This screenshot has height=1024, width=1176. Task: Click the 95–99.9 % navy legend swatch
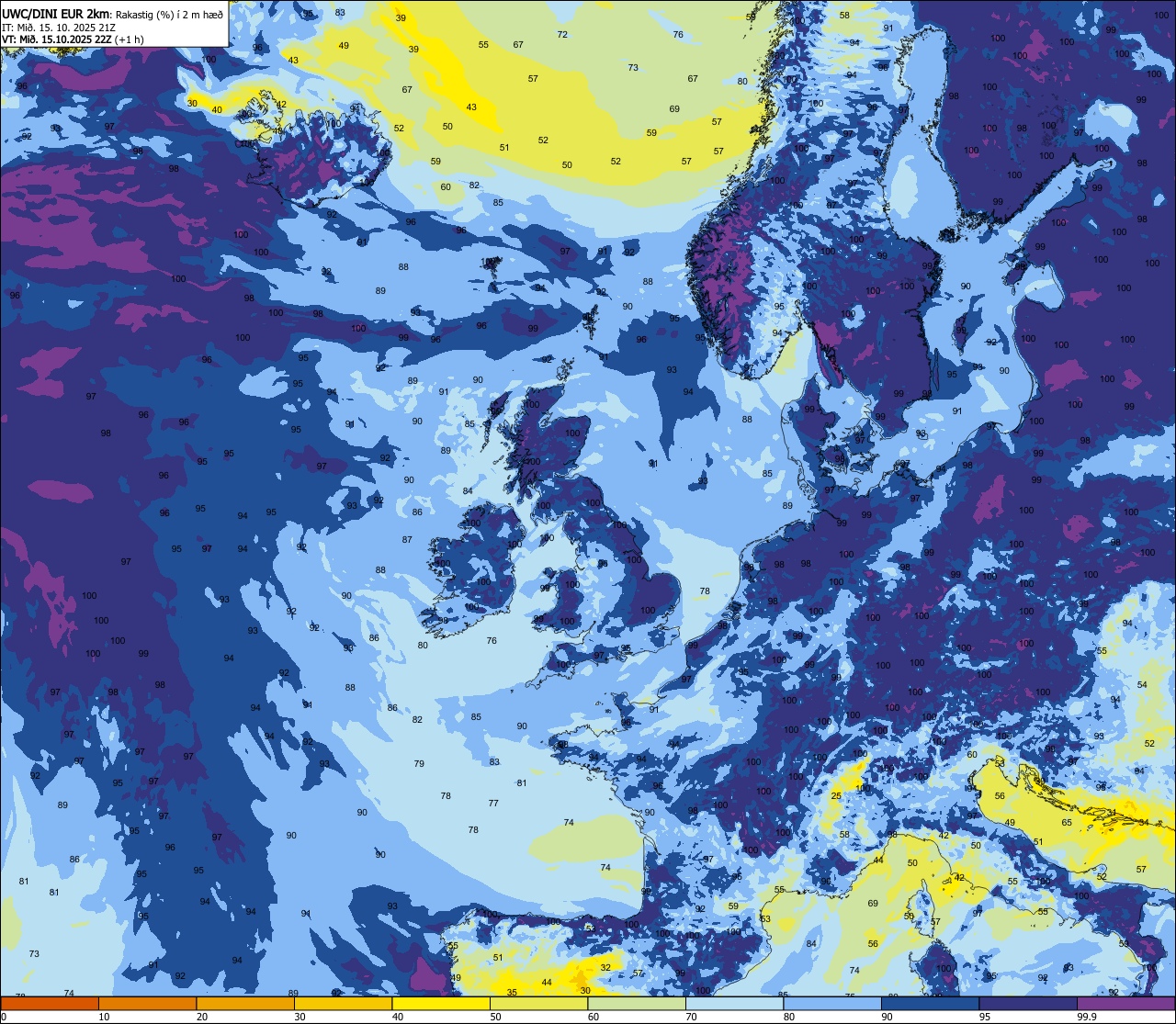(1028, 1003)
